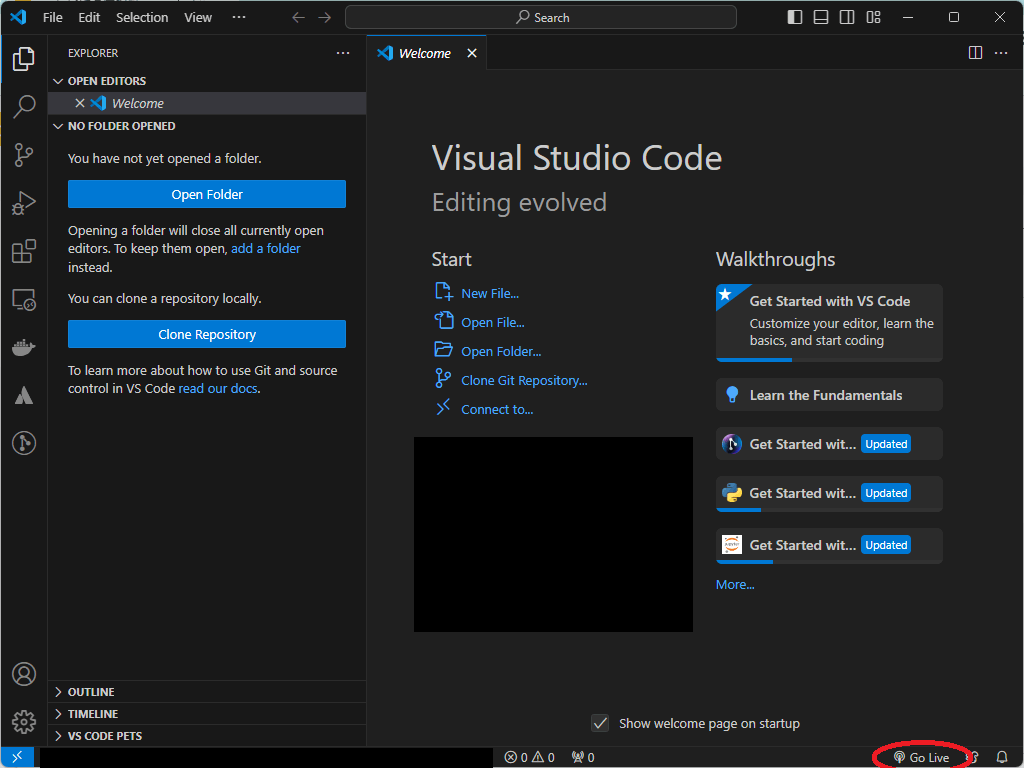Screen dimensions: 1024x768
Task: Select the Welcome editor tab
Action: click(426, 53)
